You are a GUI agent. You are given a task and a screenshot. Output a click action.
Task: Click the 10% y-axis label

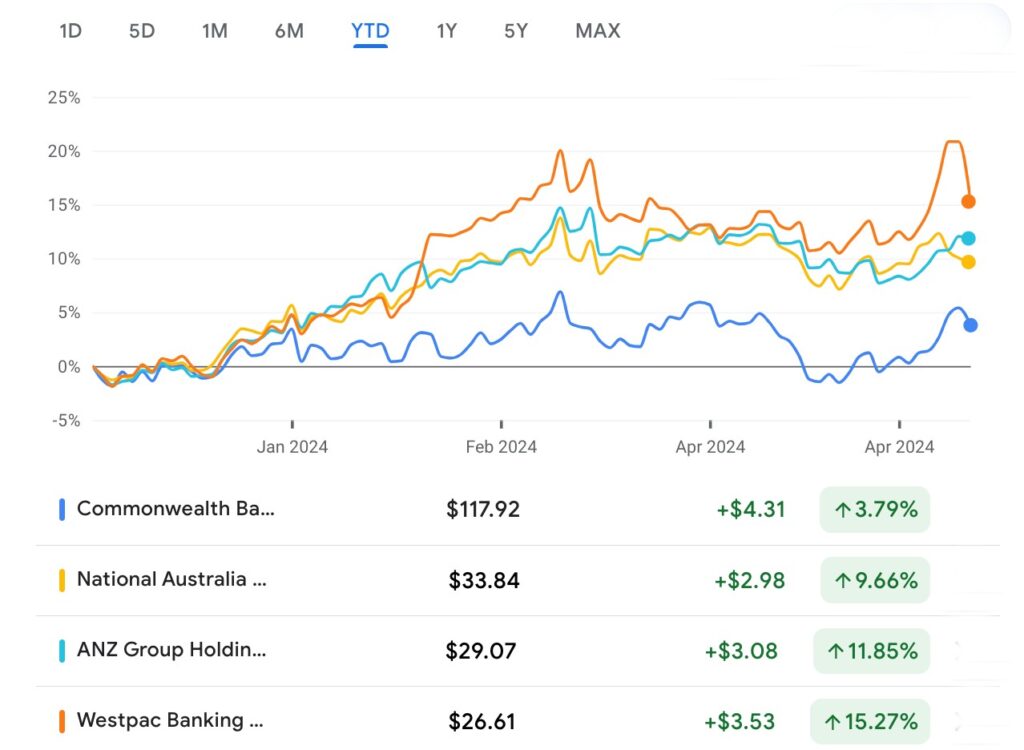click(x=64, y=259)
